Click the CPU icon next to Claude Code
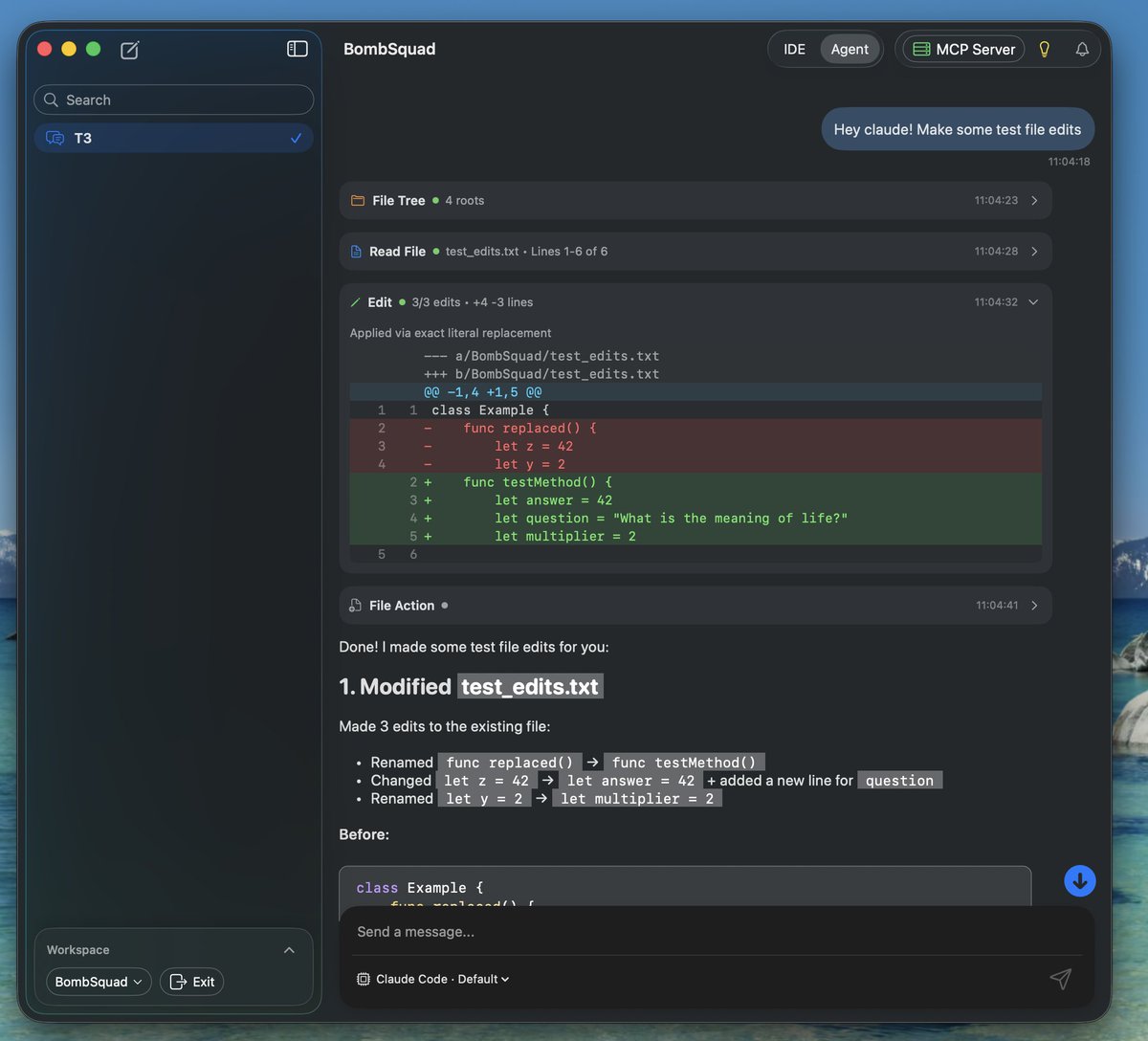Screen dimensions: 1148x1041 click(362, 979)
